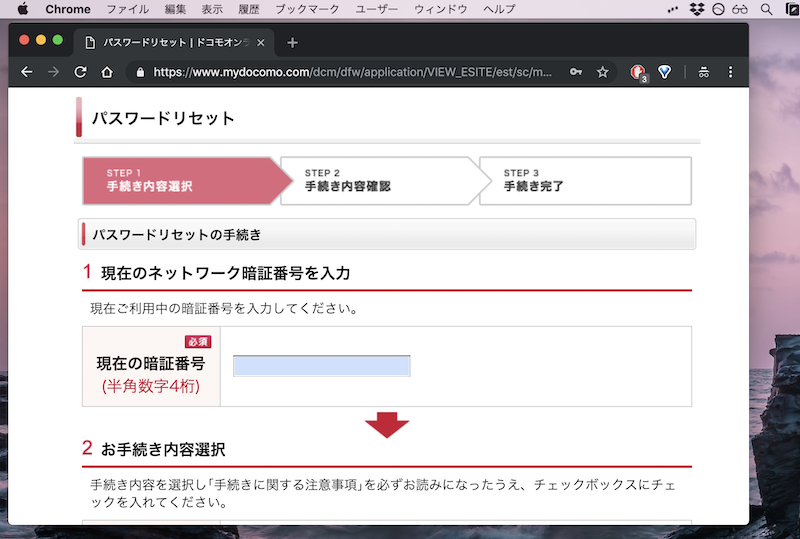800x539 pixels.
Task: Open a new browser tab
Action: click(292, 43)
